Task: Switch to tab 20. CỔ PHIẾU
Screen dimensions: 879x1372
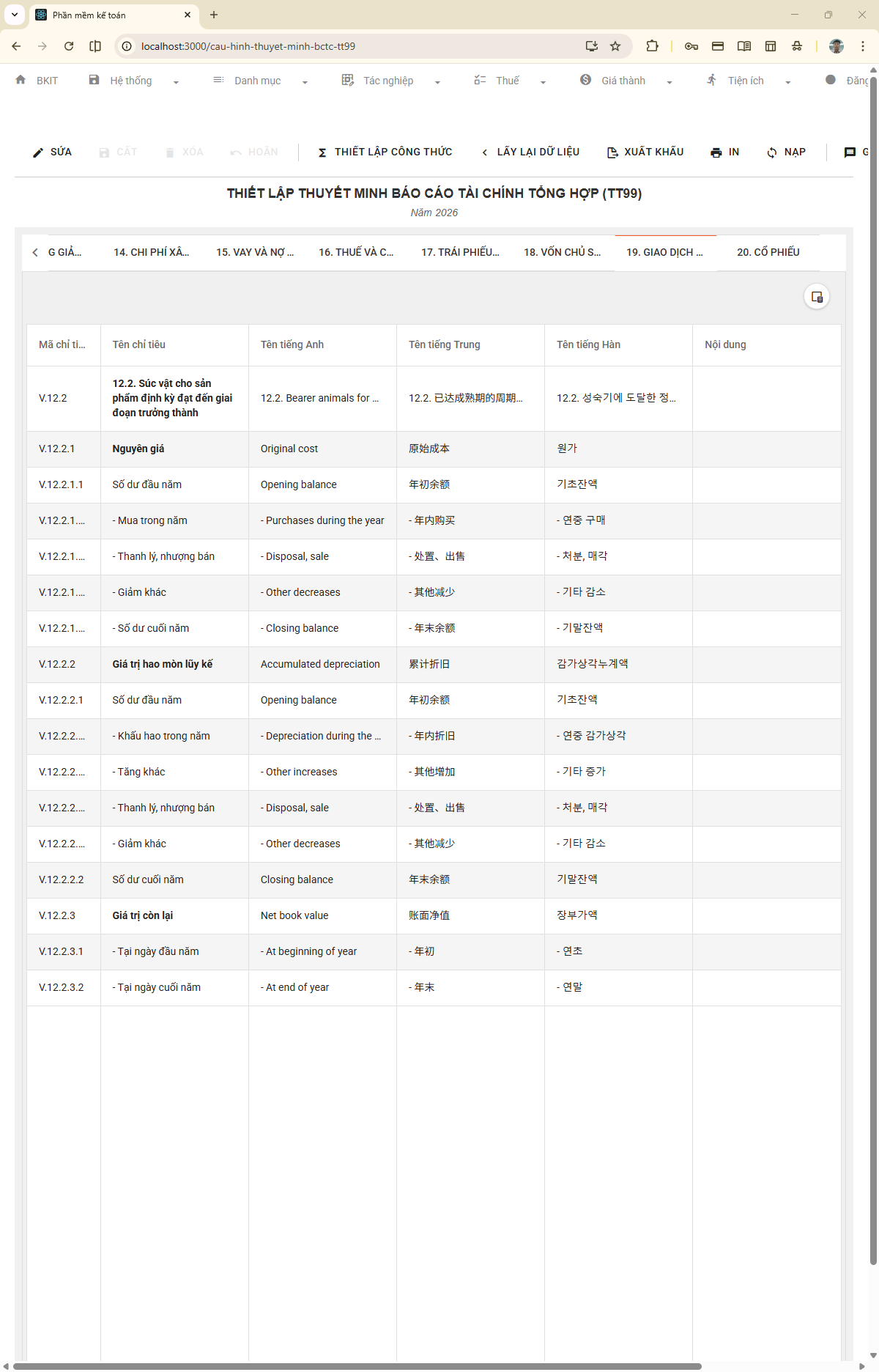Action: pos(768,252)
